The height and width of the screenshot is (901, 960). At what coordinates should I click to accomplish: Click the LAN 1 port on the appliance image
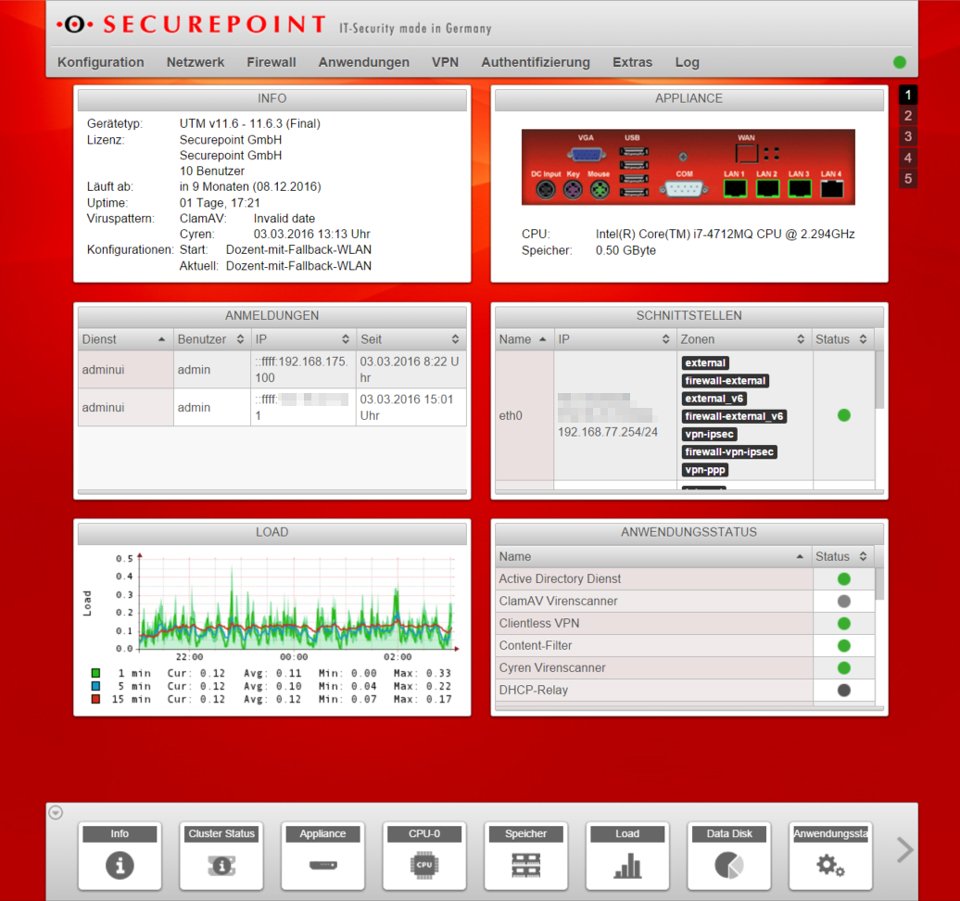tap(735, 189)
